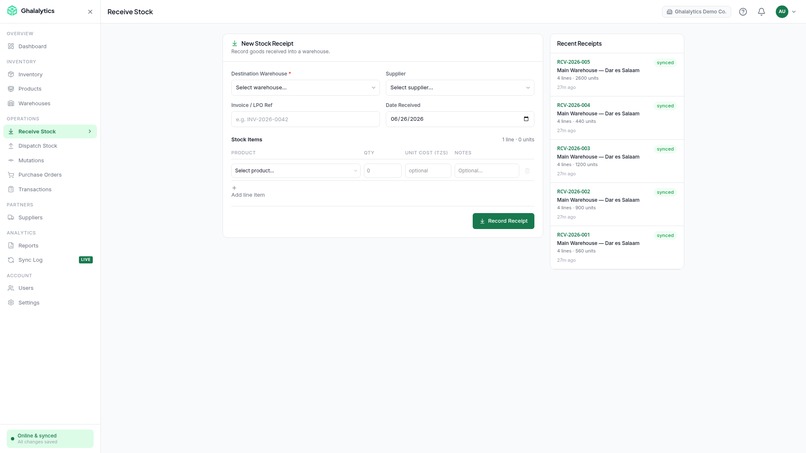Viewport: 806px width, 453px height.
Task: Click the LIVE badge next to Sync Log
Action: (x=86, y=260)
